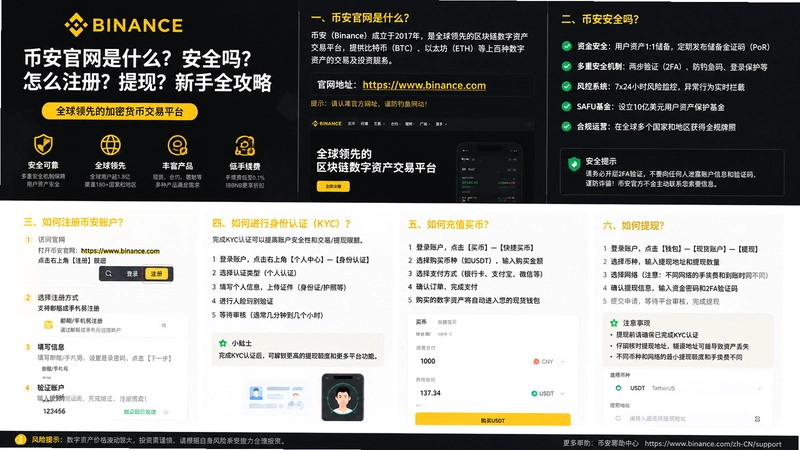This screenshot has width=800, height=450.
Task: Switch to the 快捷买币 tab in the buy panel
Action: coord(447,322)
